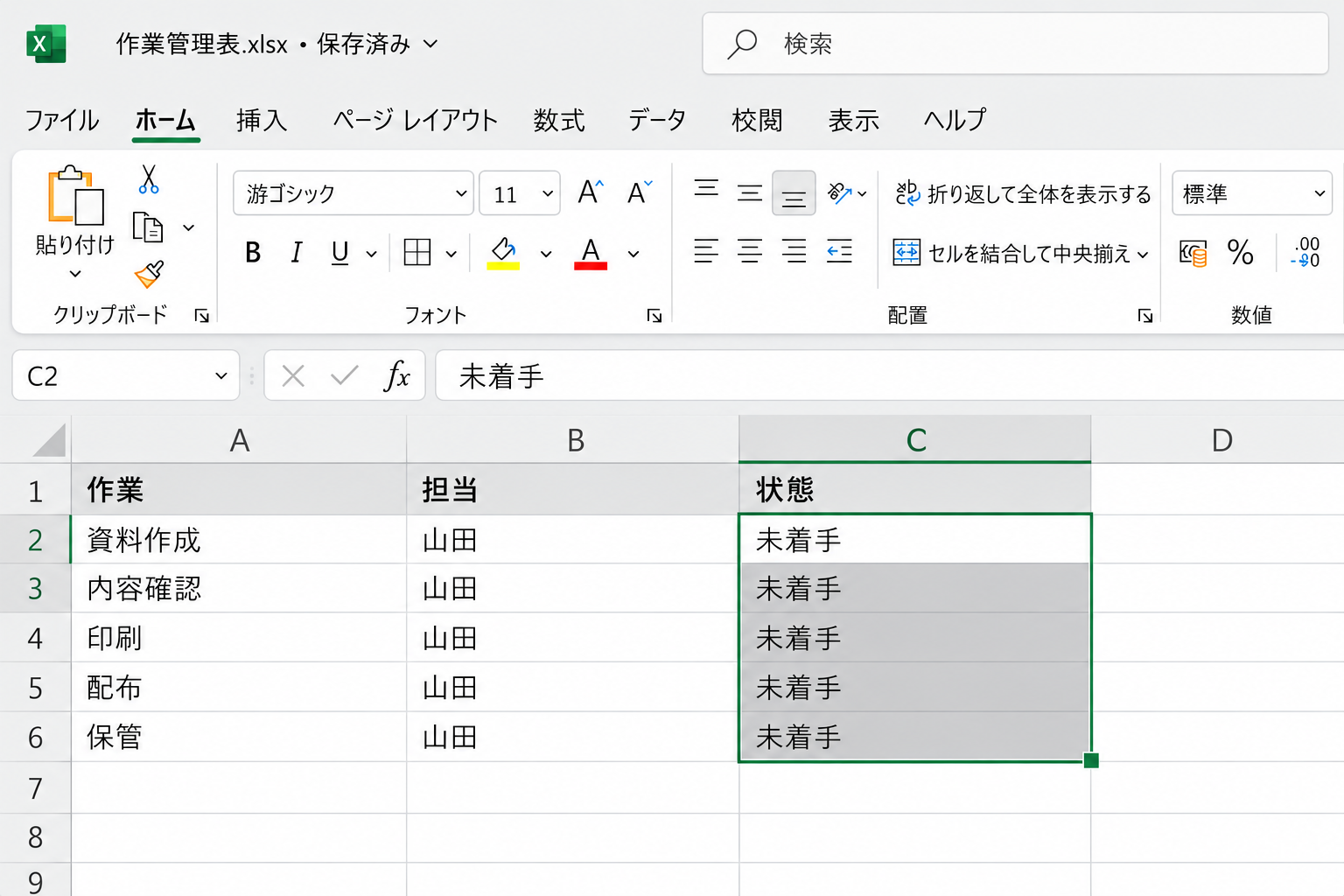Open the フォント group dialog launcher
The image size is (1344, 896).
pyautogui.click(x=654, y=316)
